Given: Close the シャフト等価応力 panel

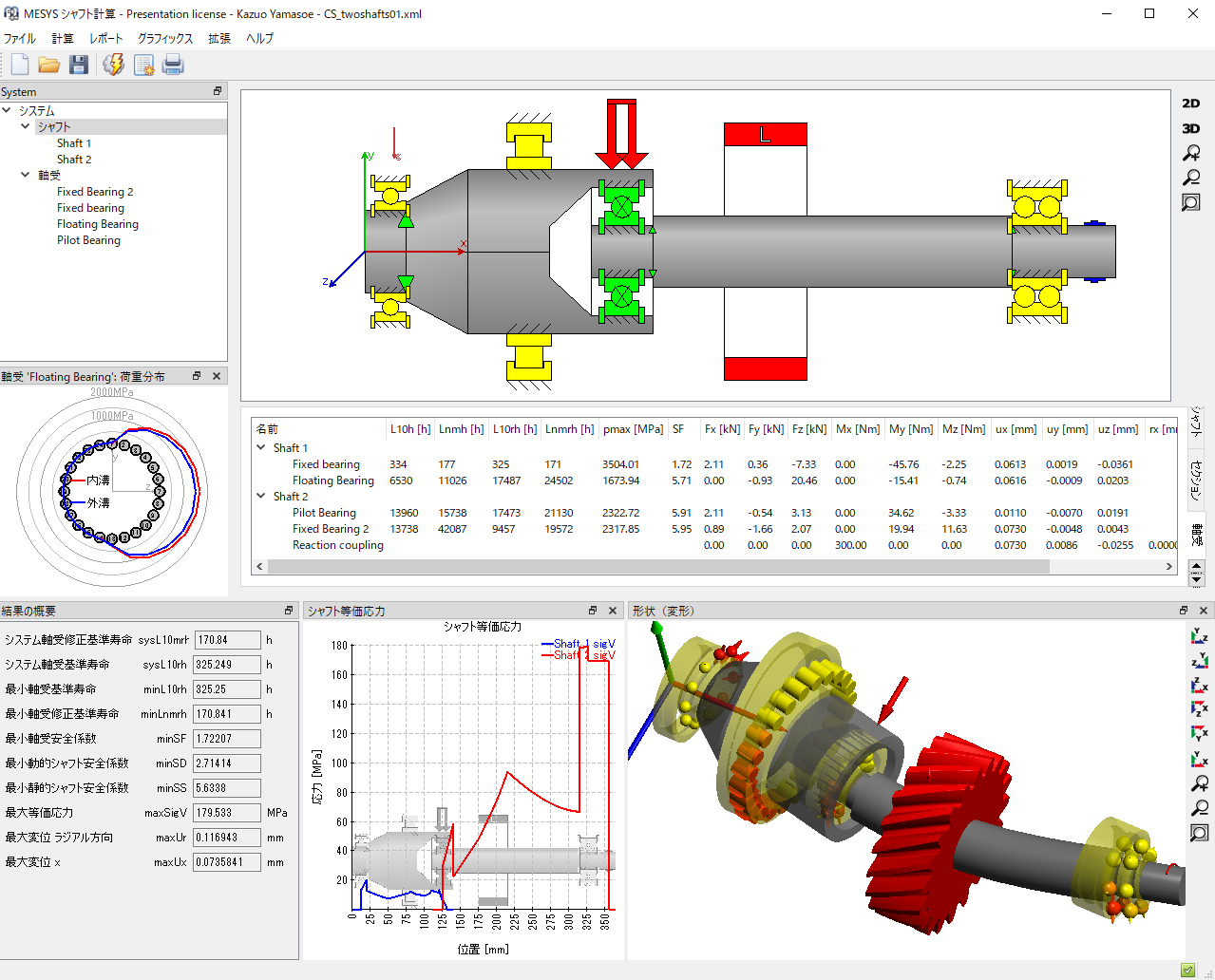Looking at the screenshot, I should click(613, 611).
